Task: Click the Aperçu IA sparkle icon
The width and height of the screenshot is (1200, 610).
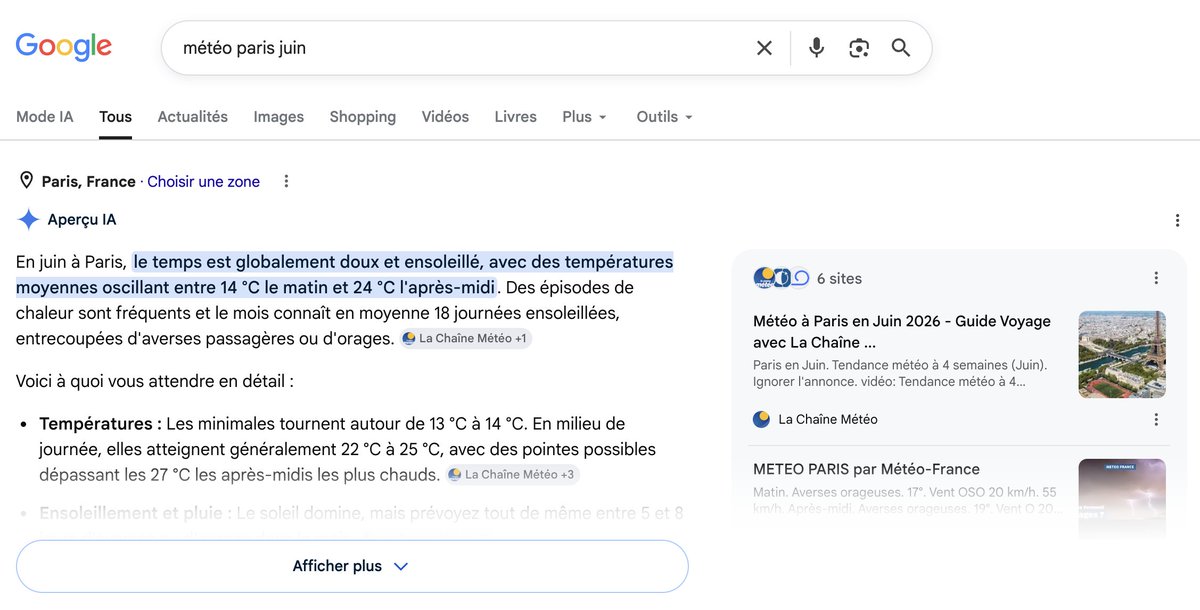Action: 28,220
